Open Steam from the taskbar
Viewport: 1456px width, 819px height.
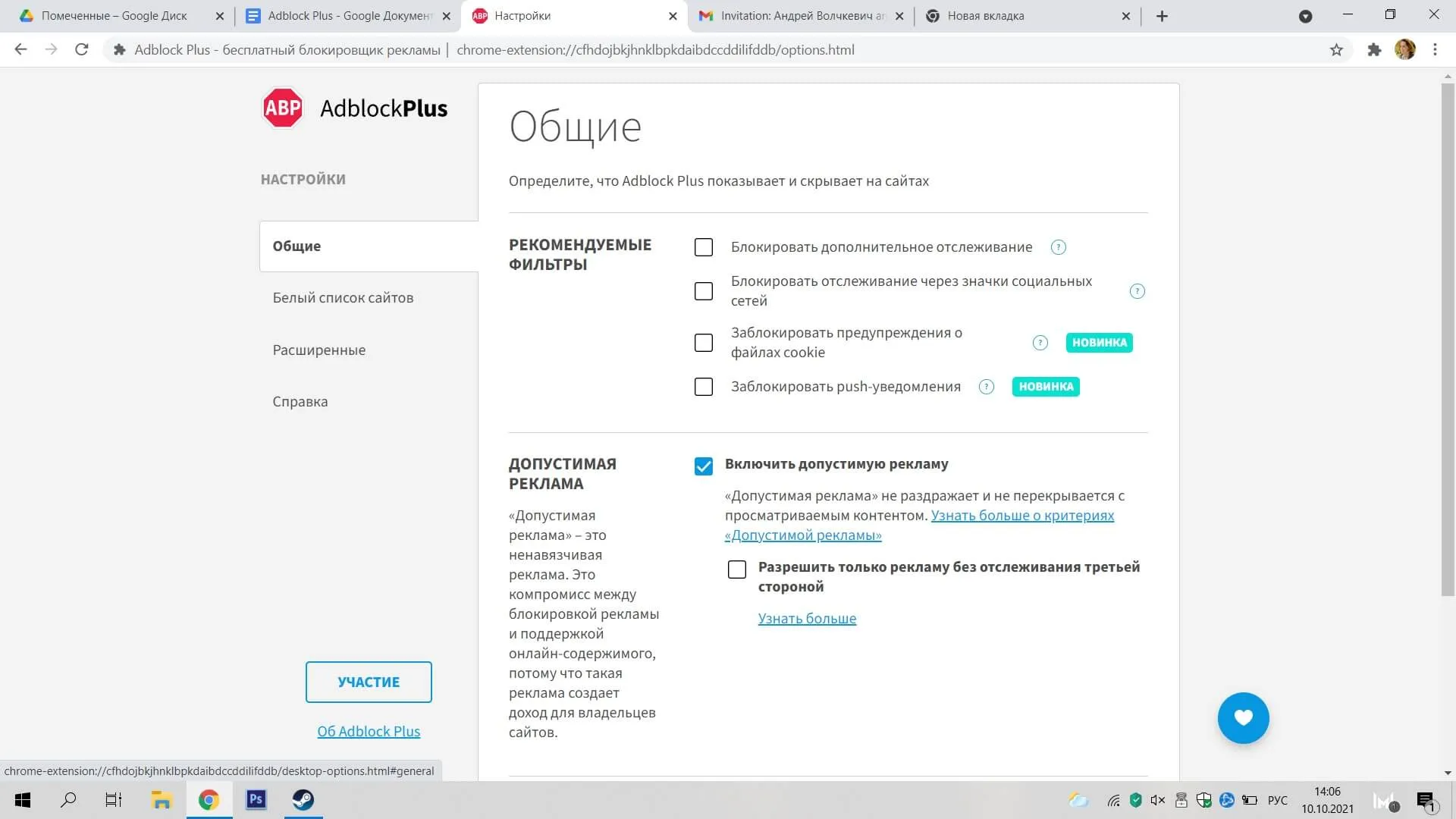[x=303, y=800]
